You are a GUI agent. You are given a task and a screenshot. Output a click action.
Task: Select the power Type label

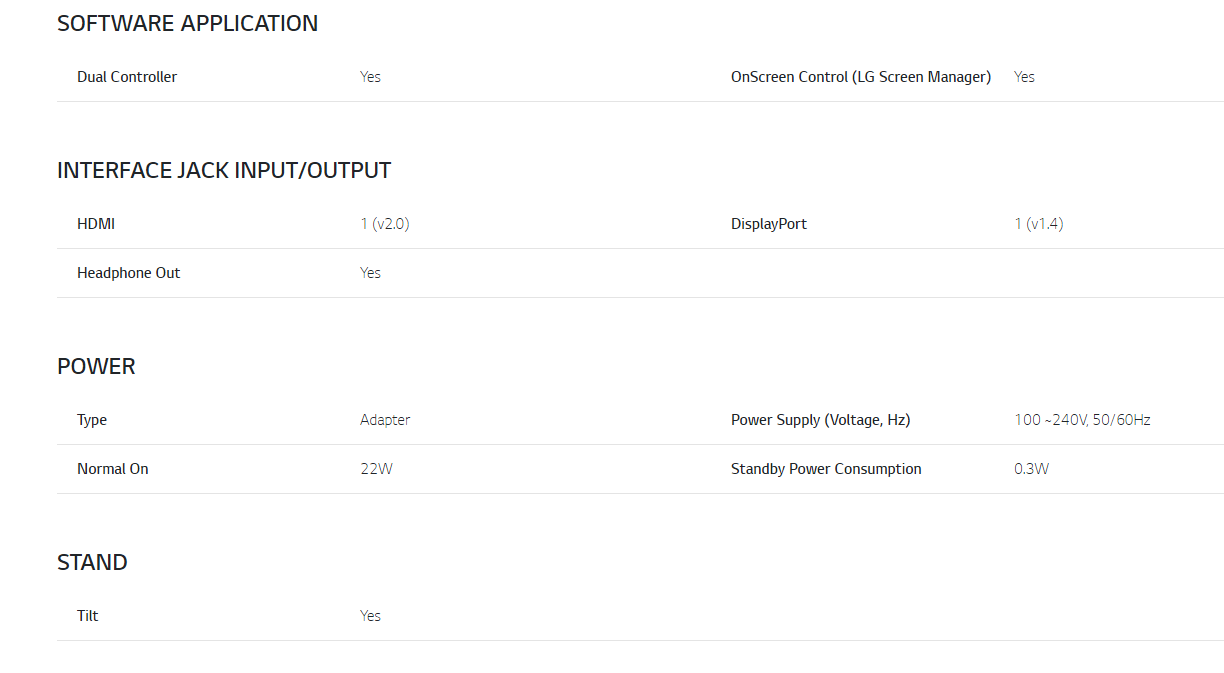point(92,420)
